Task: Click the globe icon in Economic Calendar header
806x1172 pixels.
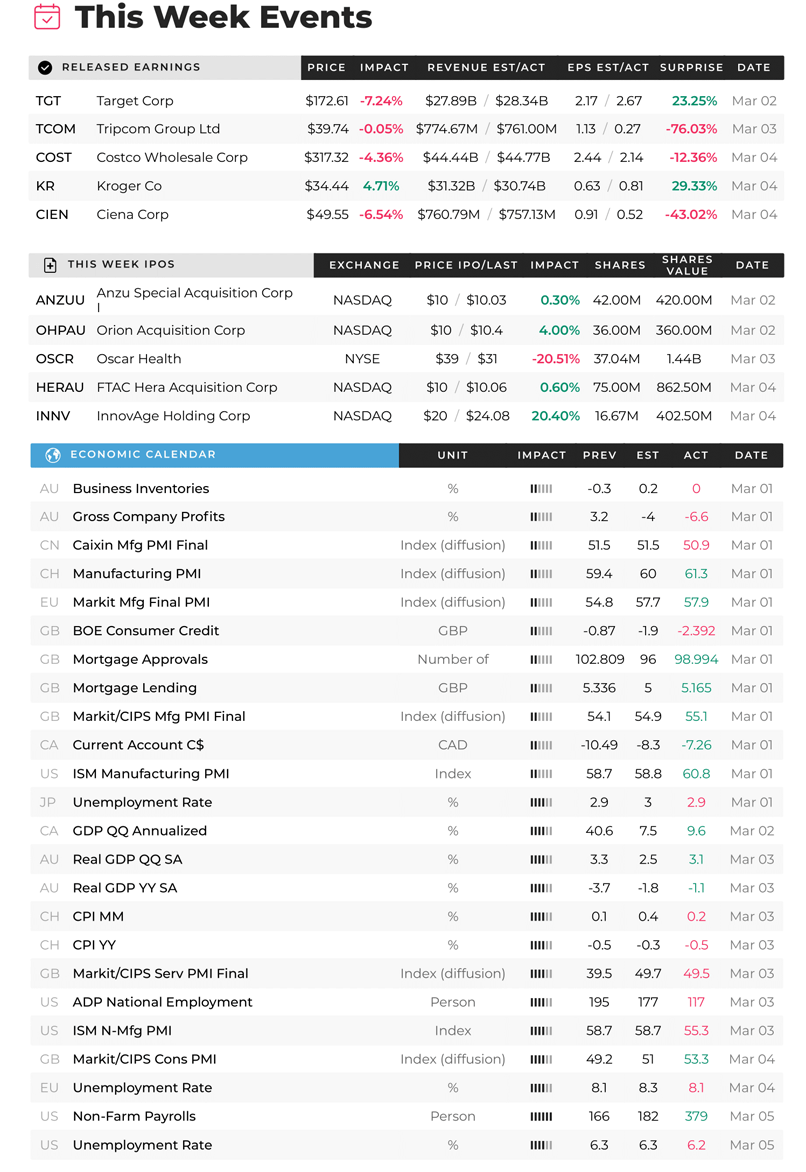Action: click(x=52, y=454)
